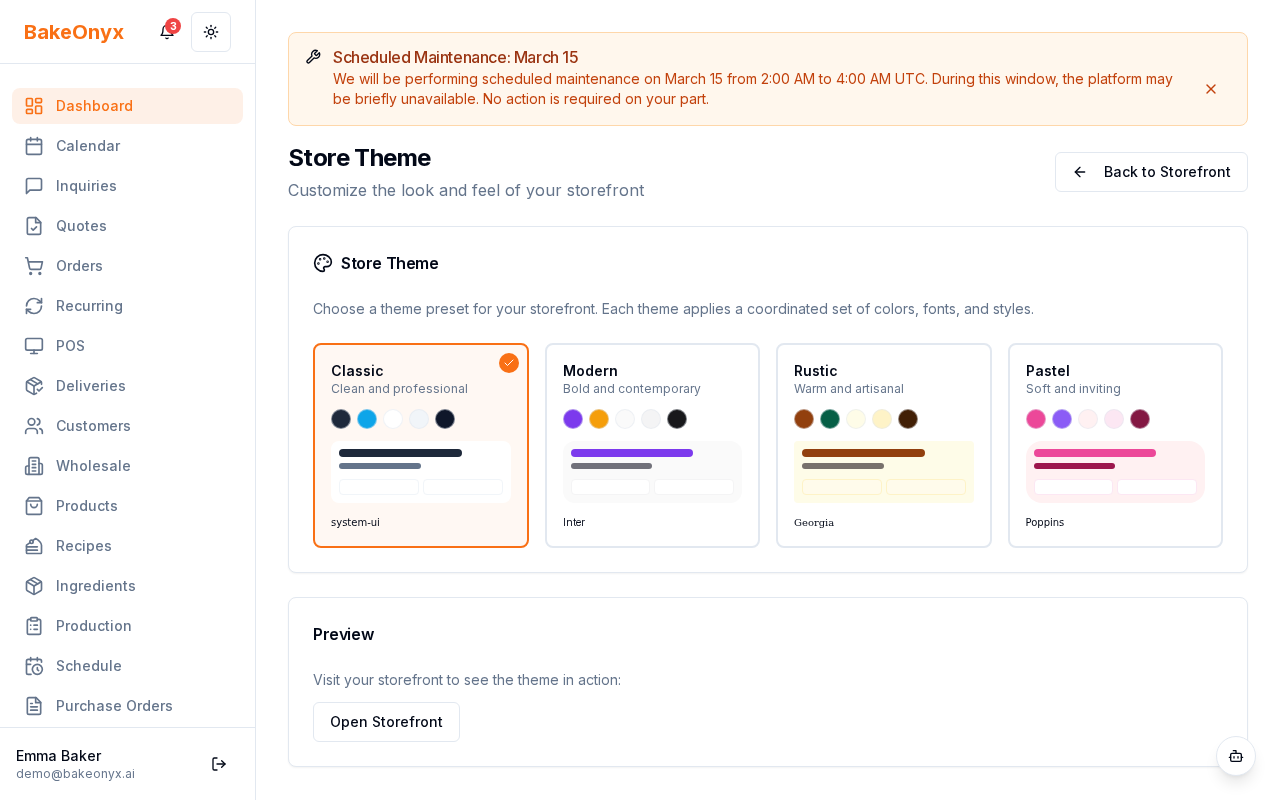The width and height of the screenshot is (1280, 800).
Task: Click the Back to Storefront button
Action: [1151, 172]
